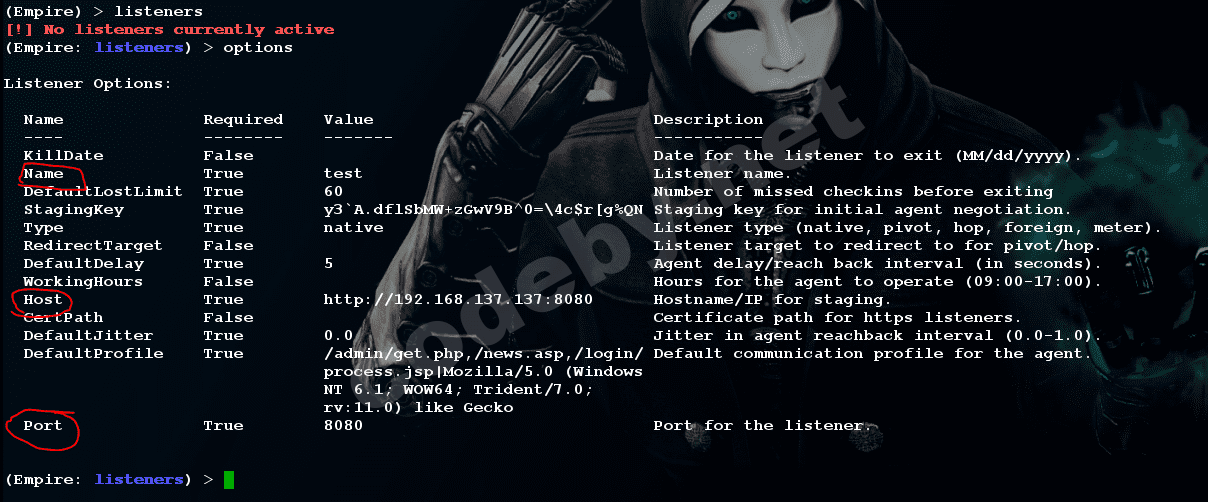Click the port value 8080

343,425
